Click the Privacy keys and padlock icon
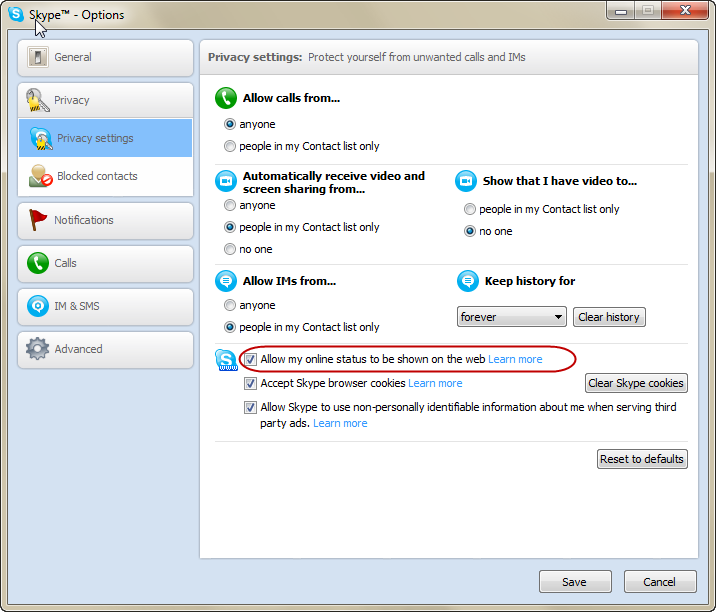 (x=37, y=100)
